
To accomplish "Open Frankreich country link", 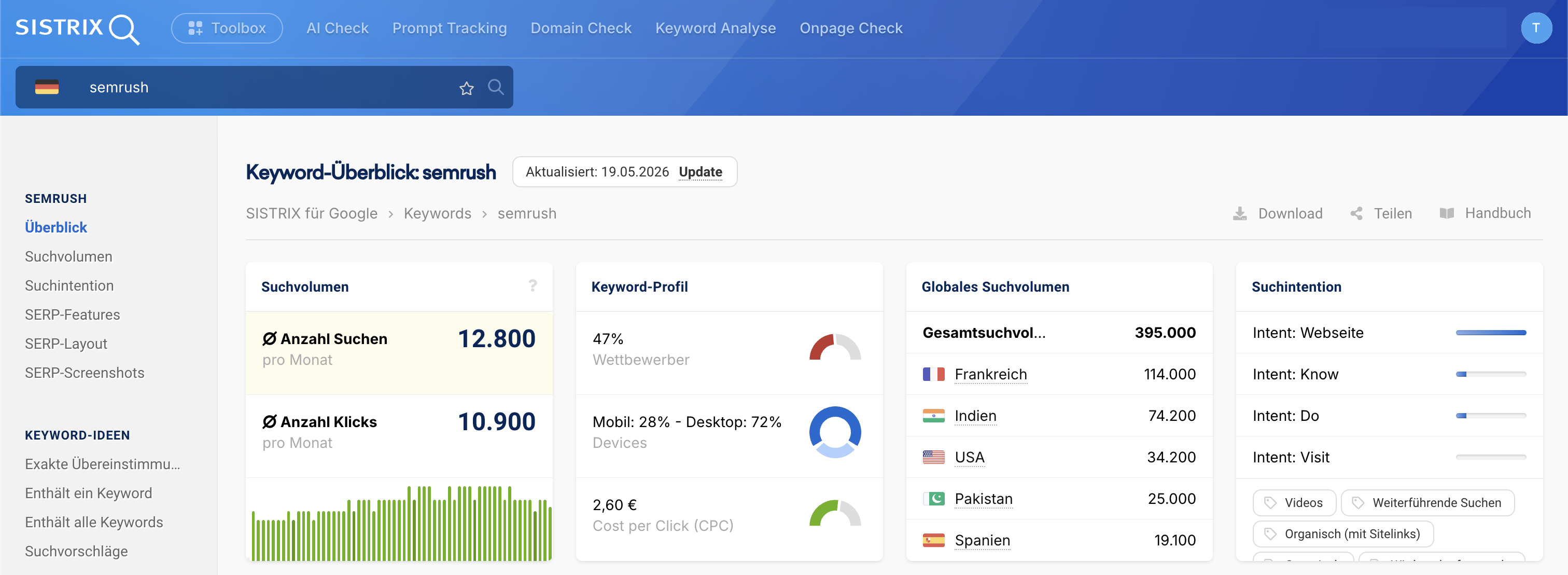I will (990, 374).
